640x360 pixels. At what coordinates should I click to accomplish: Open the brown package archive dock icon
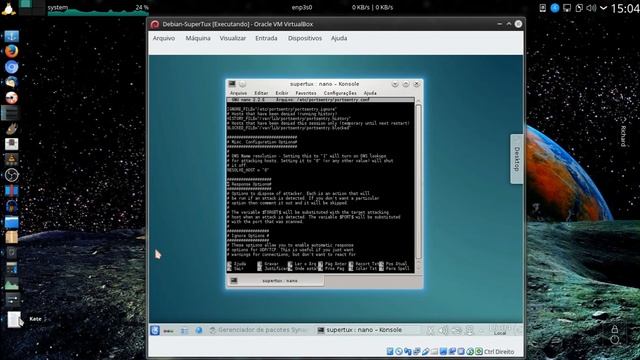click(11, 237)
